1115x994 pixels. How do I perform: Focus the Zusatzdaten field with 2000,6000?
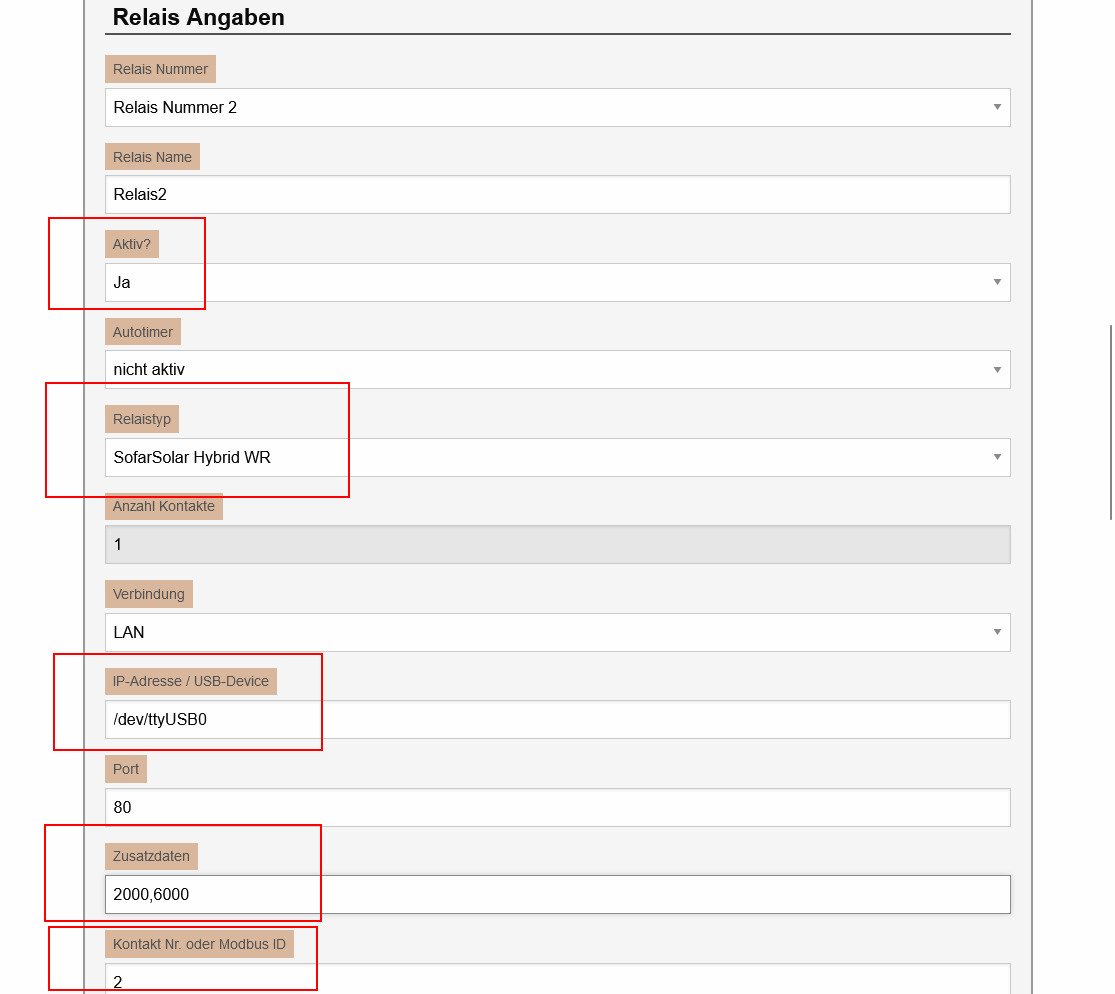557,894
